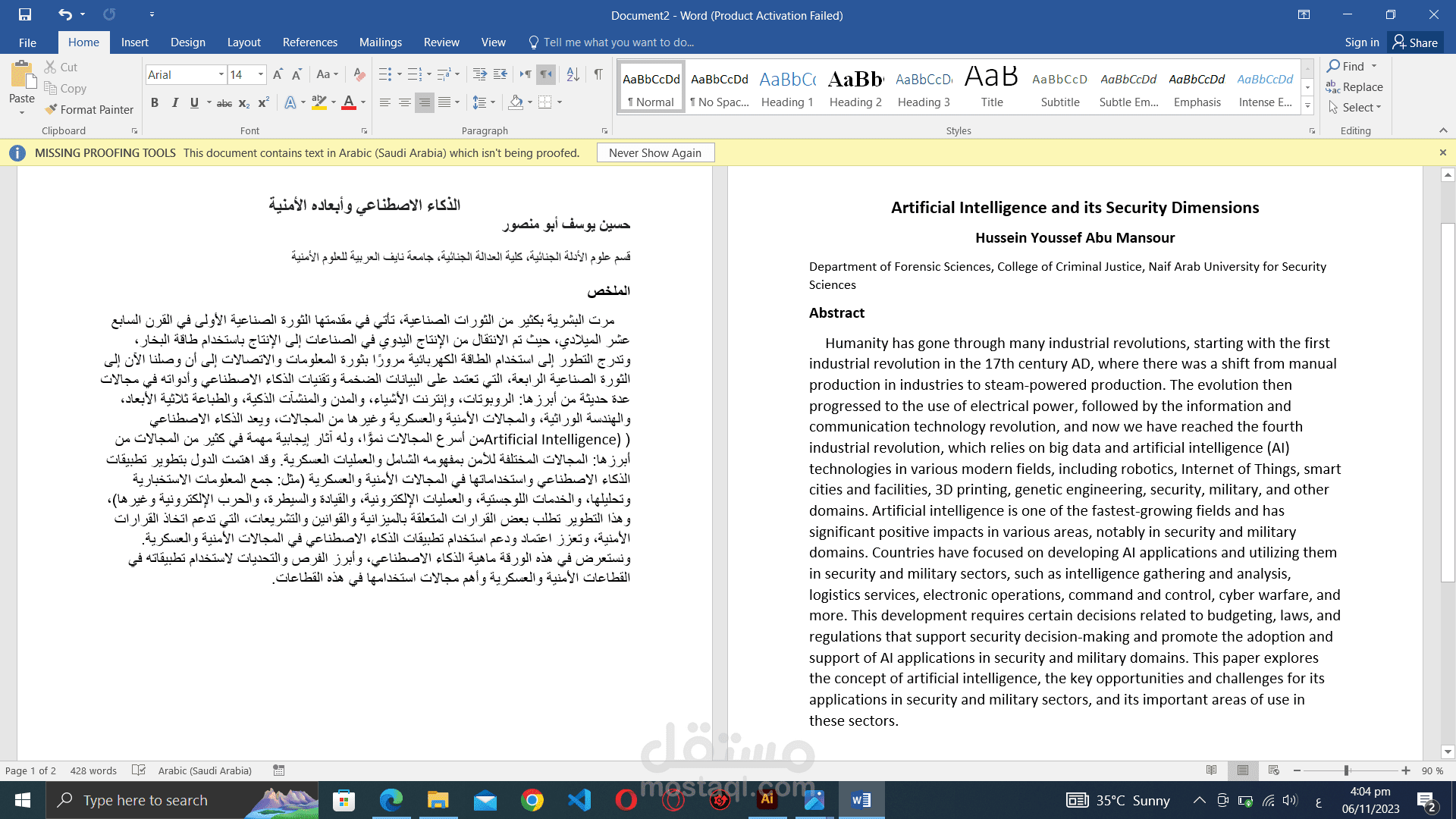Viewport: 1456px width, 819px height.
Task: Clear all formatting from the selection
Action: pos(359,74)
